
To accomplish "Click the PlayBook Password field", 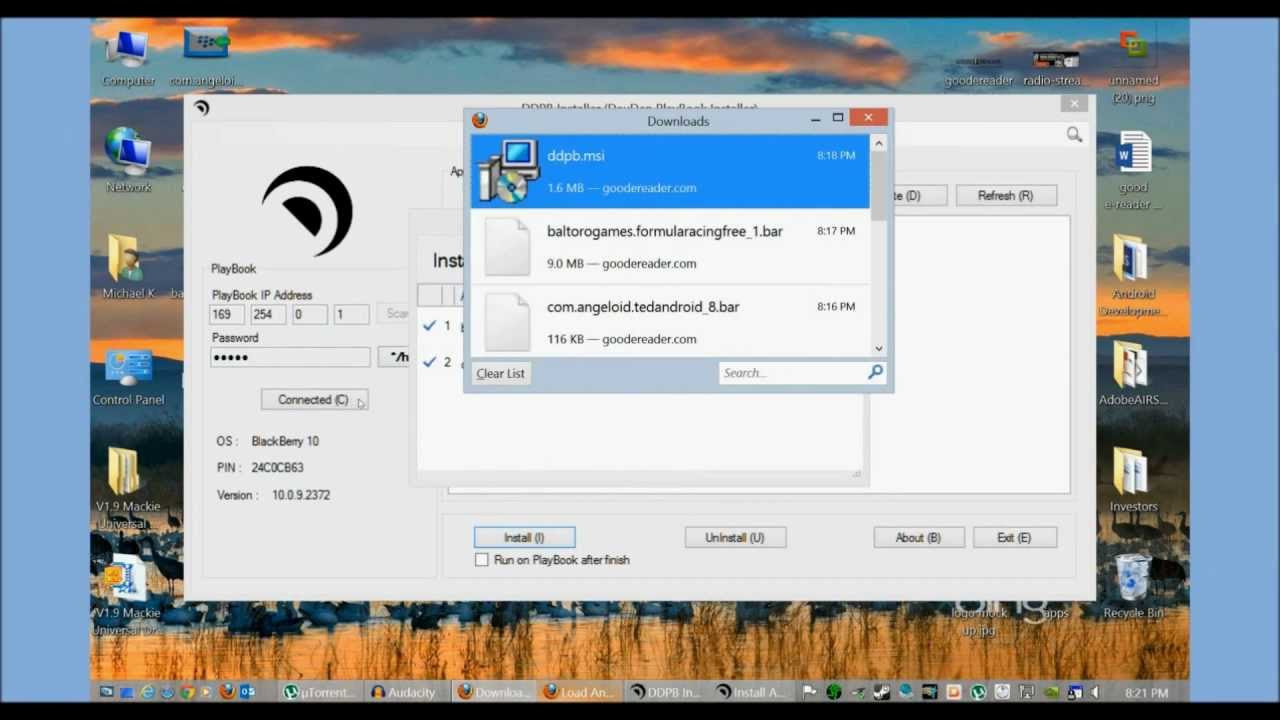I will click(x=290, y=357).
